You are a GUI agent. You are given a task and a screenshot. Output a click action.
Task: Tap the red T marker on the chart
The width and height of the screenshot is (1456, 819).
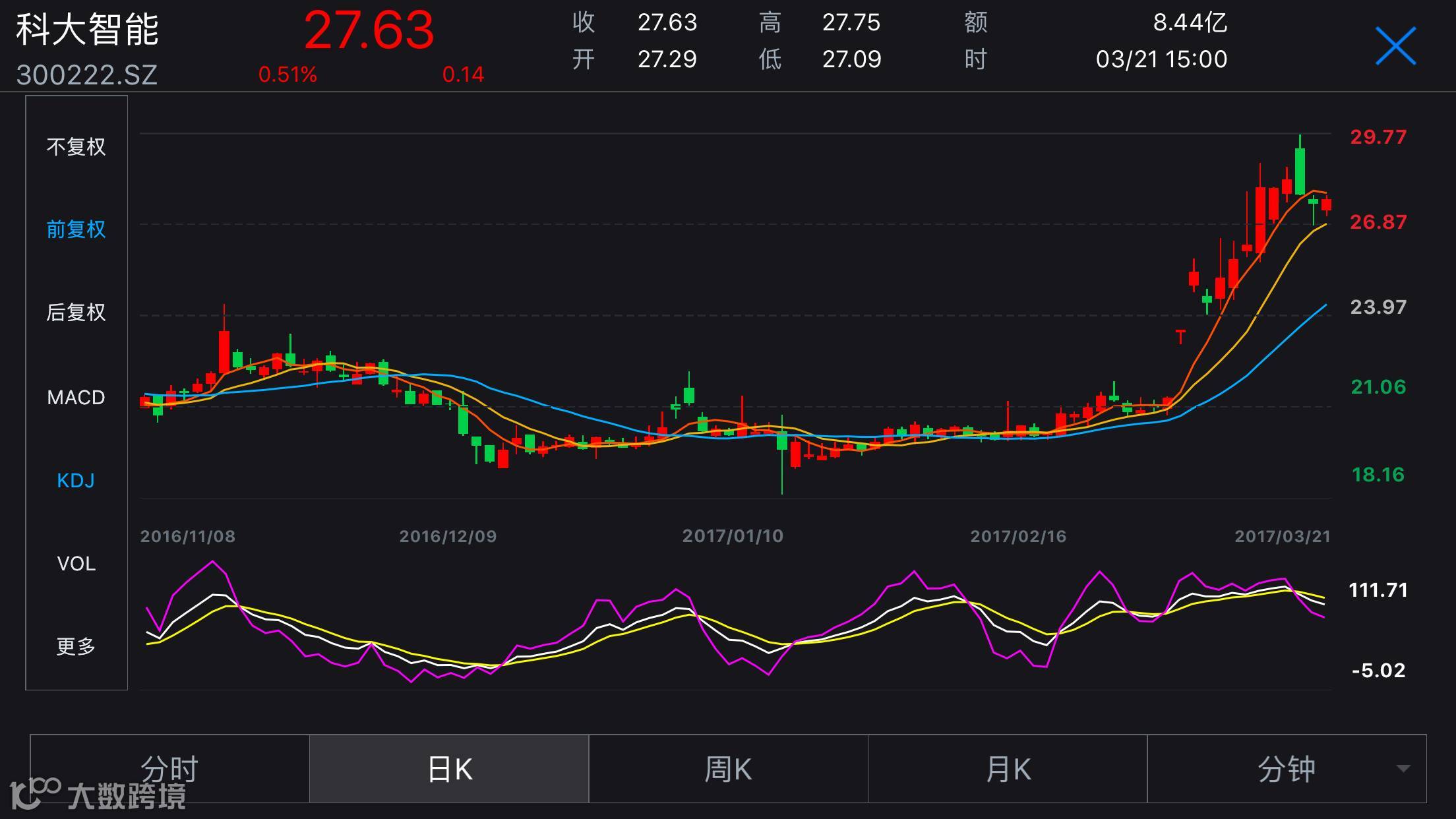point(1180,337)
